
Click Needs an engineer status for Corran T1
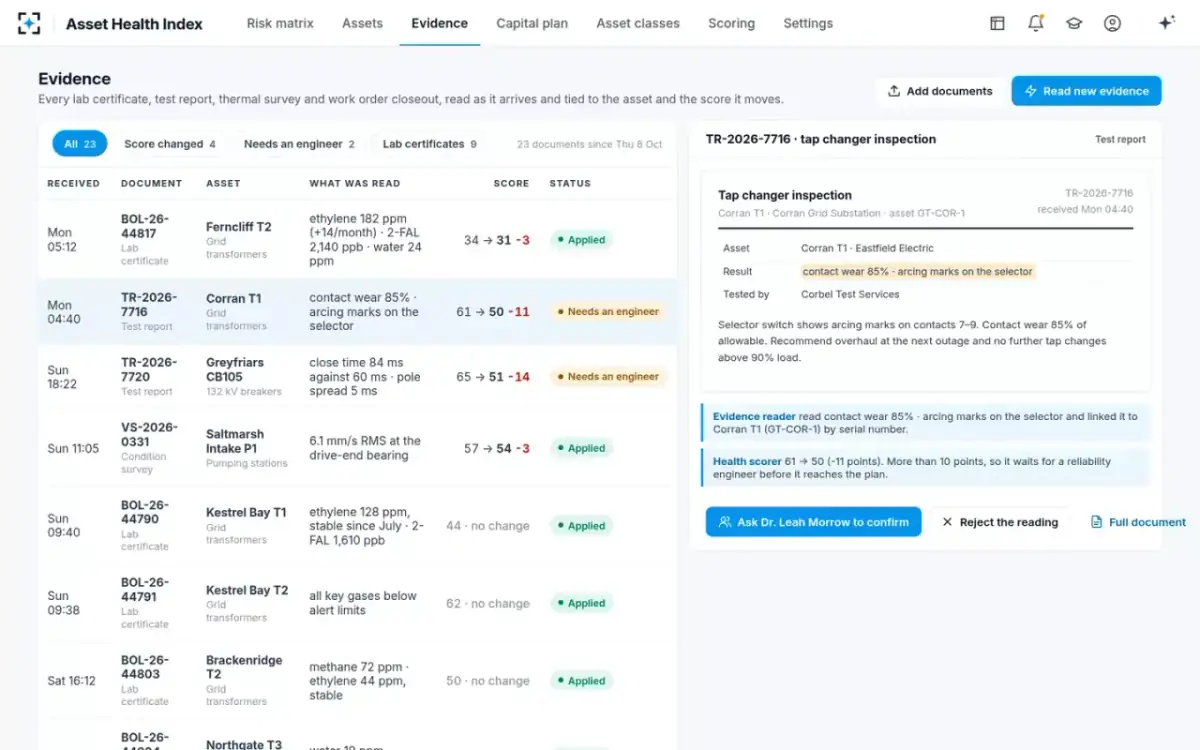[x=608, y=312]
